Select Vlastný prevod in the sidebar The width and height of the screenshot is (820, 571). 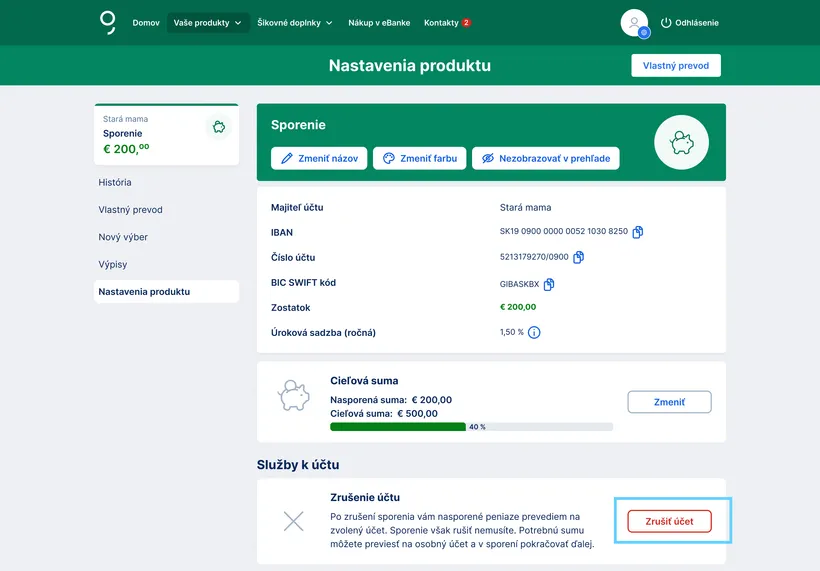coord(131,210)
